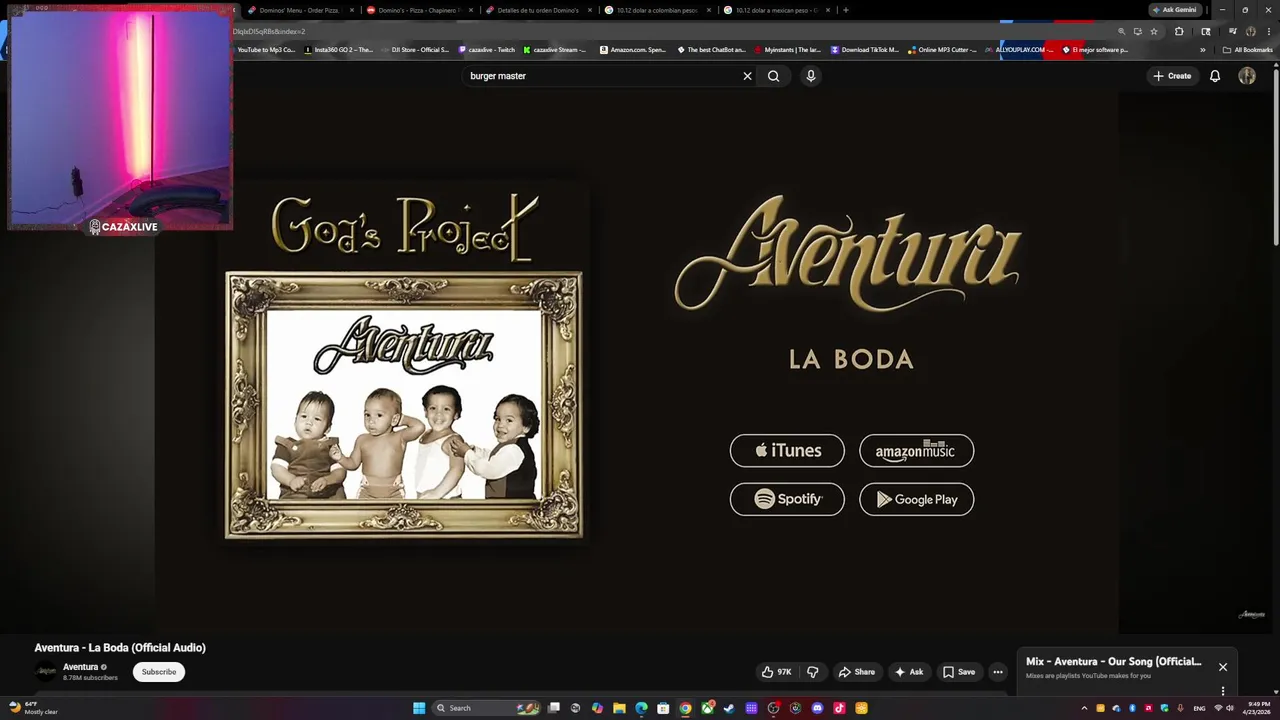Click the Spotify badge in the video

point(787,499)
